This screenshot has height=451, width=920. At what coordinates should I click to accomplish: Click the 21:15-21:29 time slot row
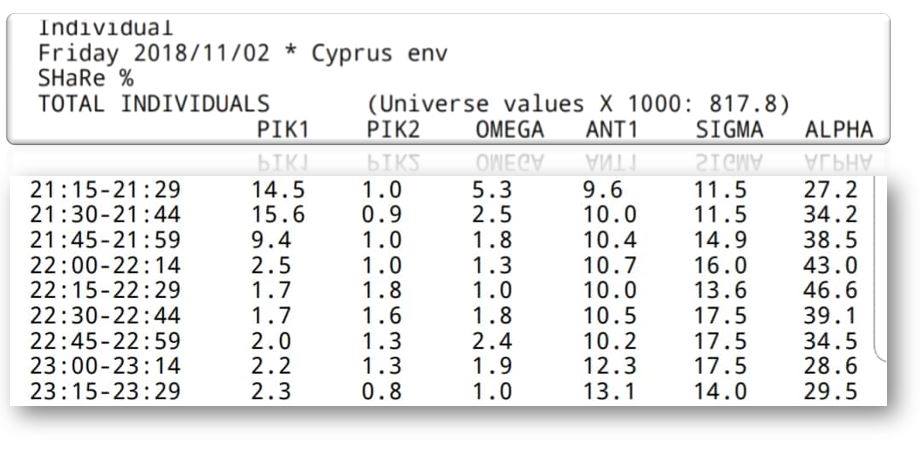pos(444,190)
